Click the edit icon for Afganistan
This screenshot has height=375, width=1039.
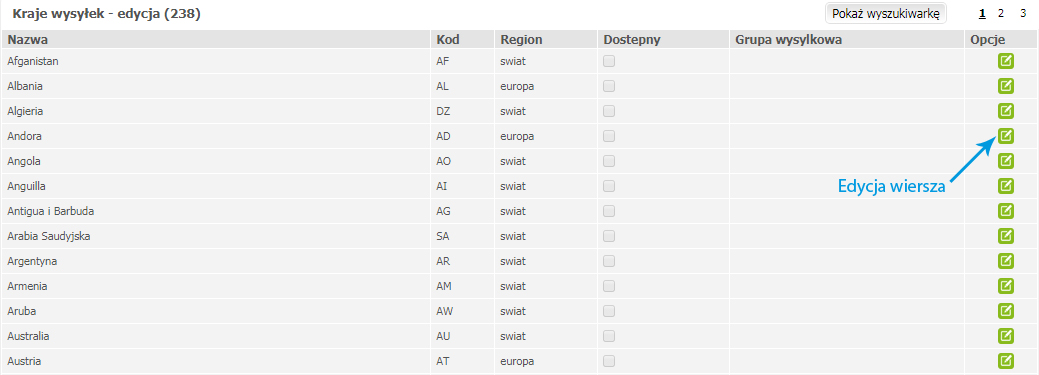tap(1006, 61)
